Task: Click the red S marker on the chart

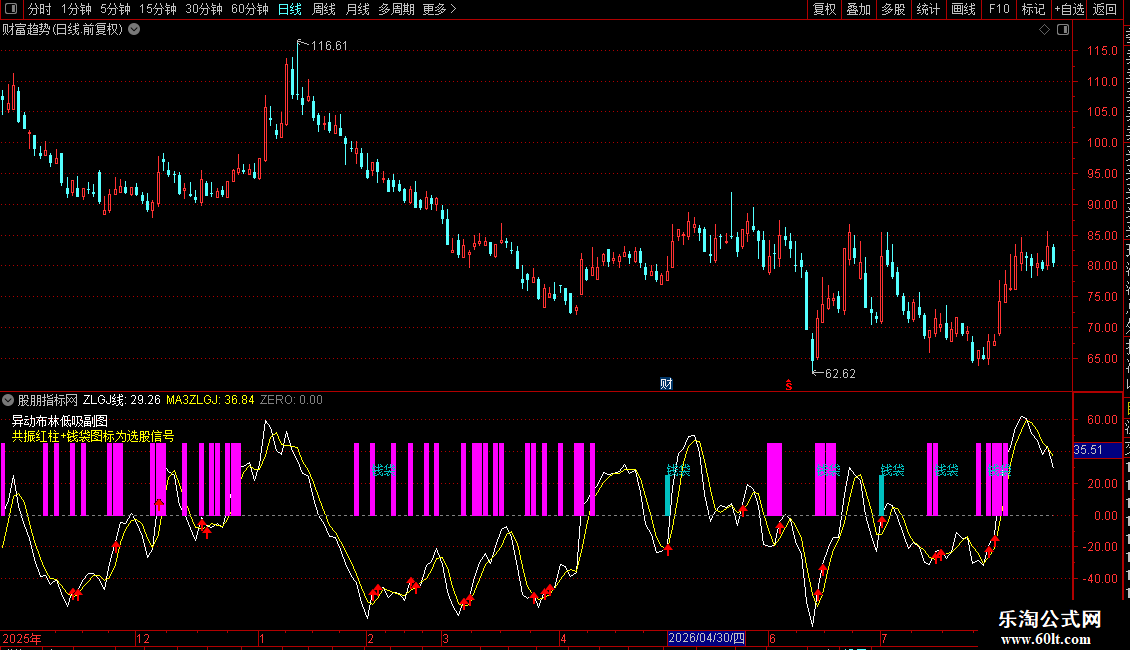Action: point(788,385)
